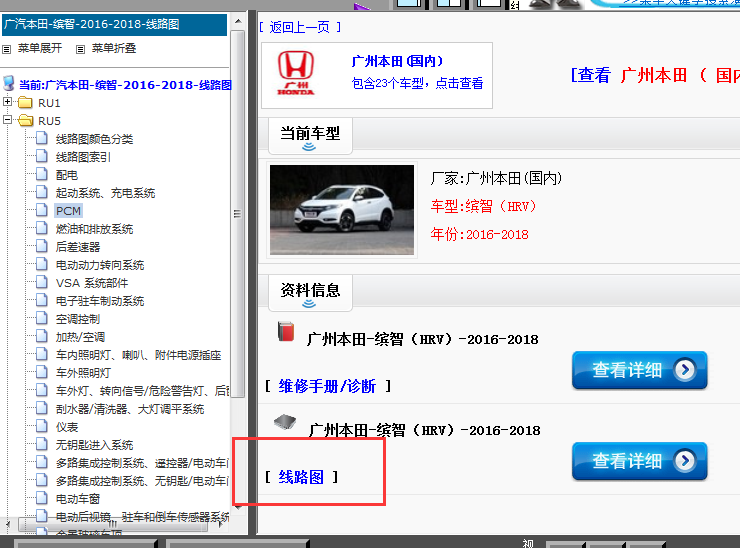Click document icon beside 燃油和排放系统
Screen dimensions: 740x548
pos(42,228)
